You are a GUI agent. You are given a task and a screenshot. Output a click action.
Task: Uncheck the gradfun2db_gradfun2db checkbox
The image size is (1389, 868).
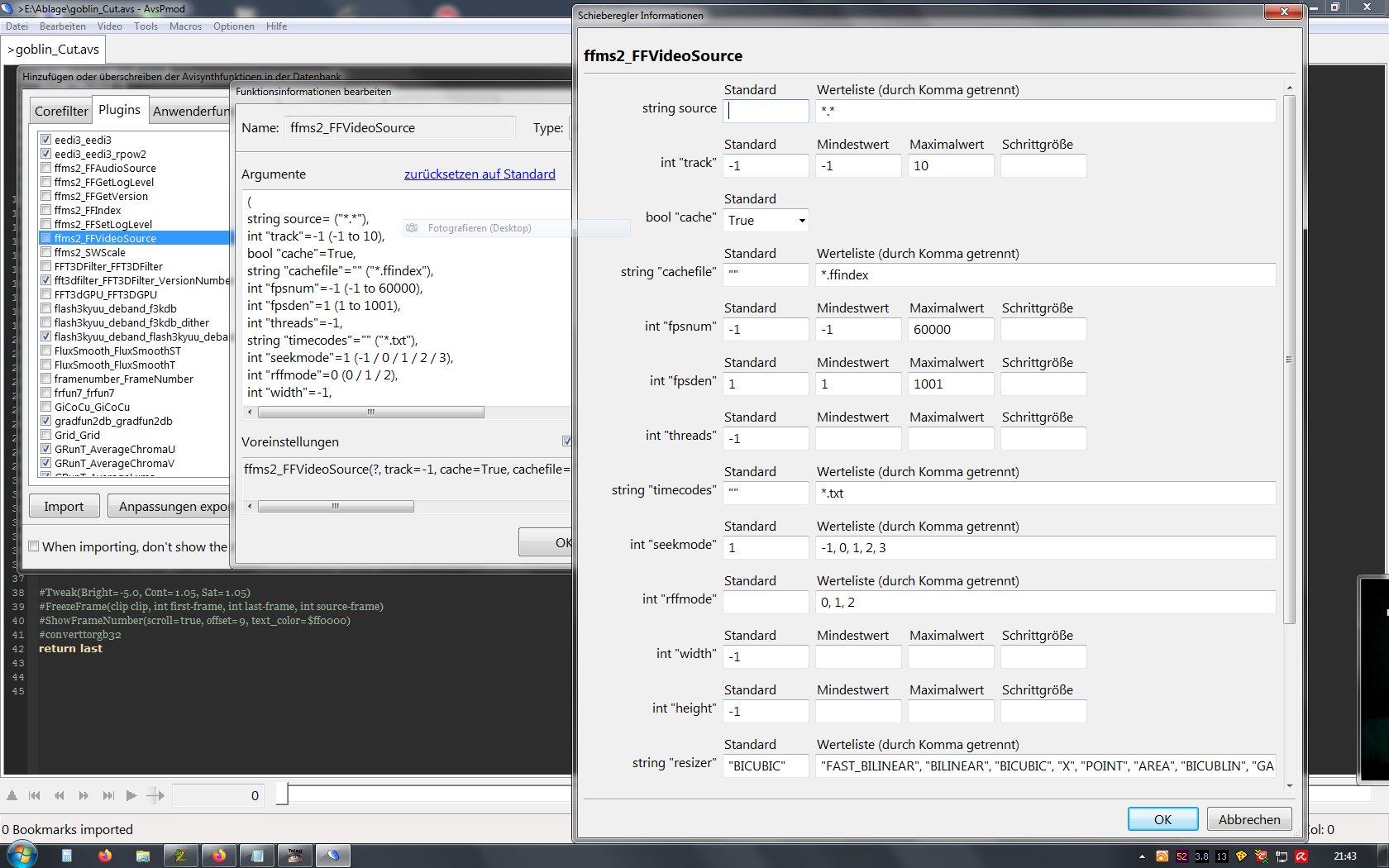pyautogui.click(x=46, y=421)
